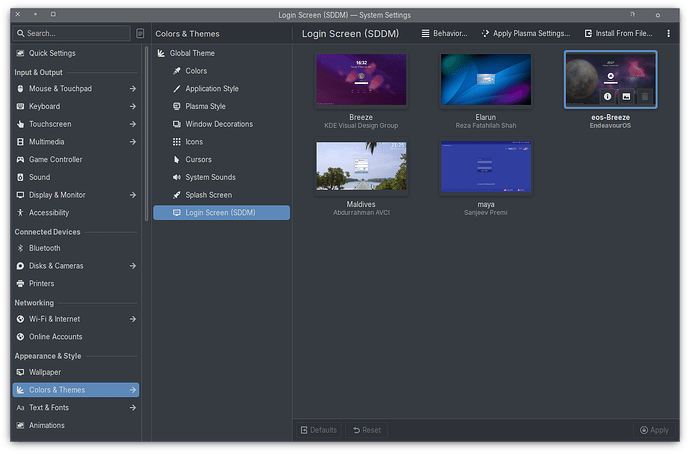Click the Sound speaker icon in sidebar

tap(20, 177)
